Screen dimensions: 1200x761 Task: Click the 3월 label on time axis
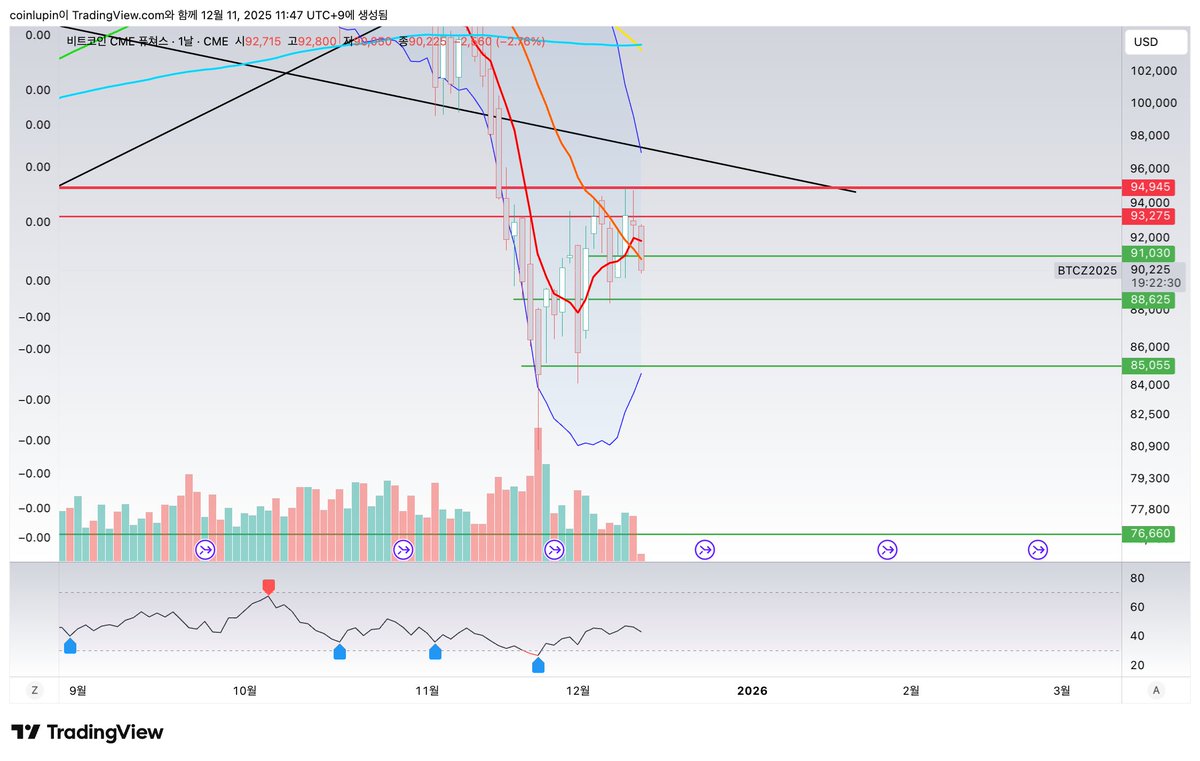[x=1062, y=690]
